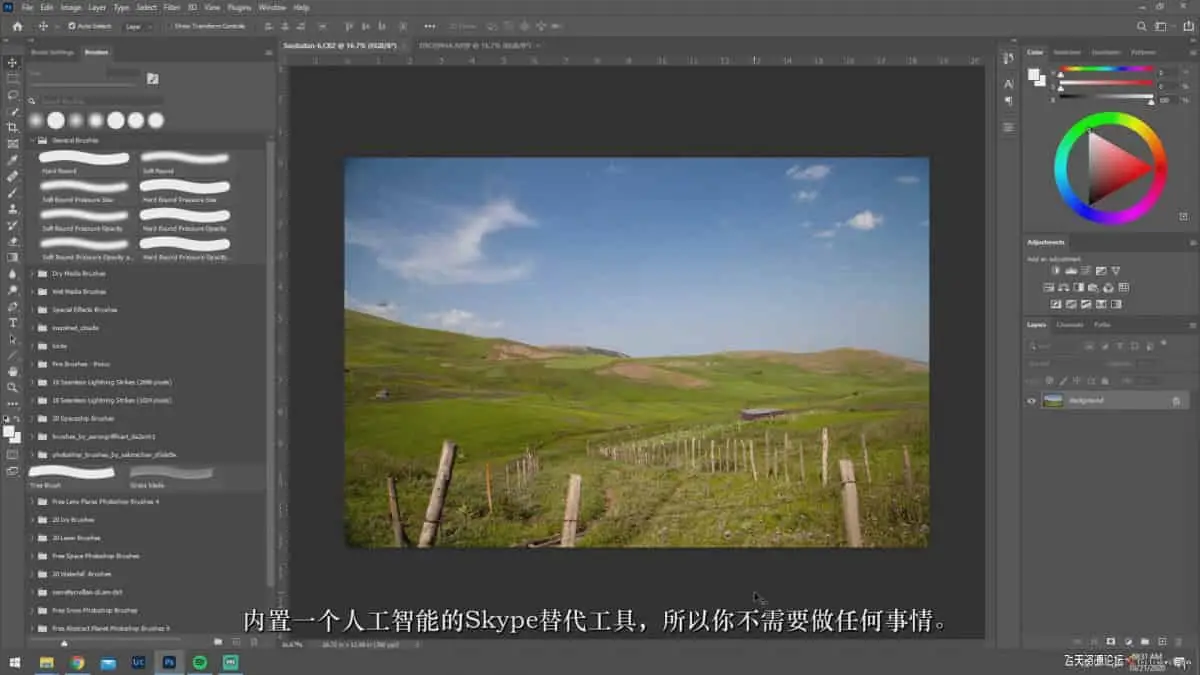Viewport: 1200px width, 675px height.
Task: Open the Layer/Group dropdown in options bar
Action: 138,26
